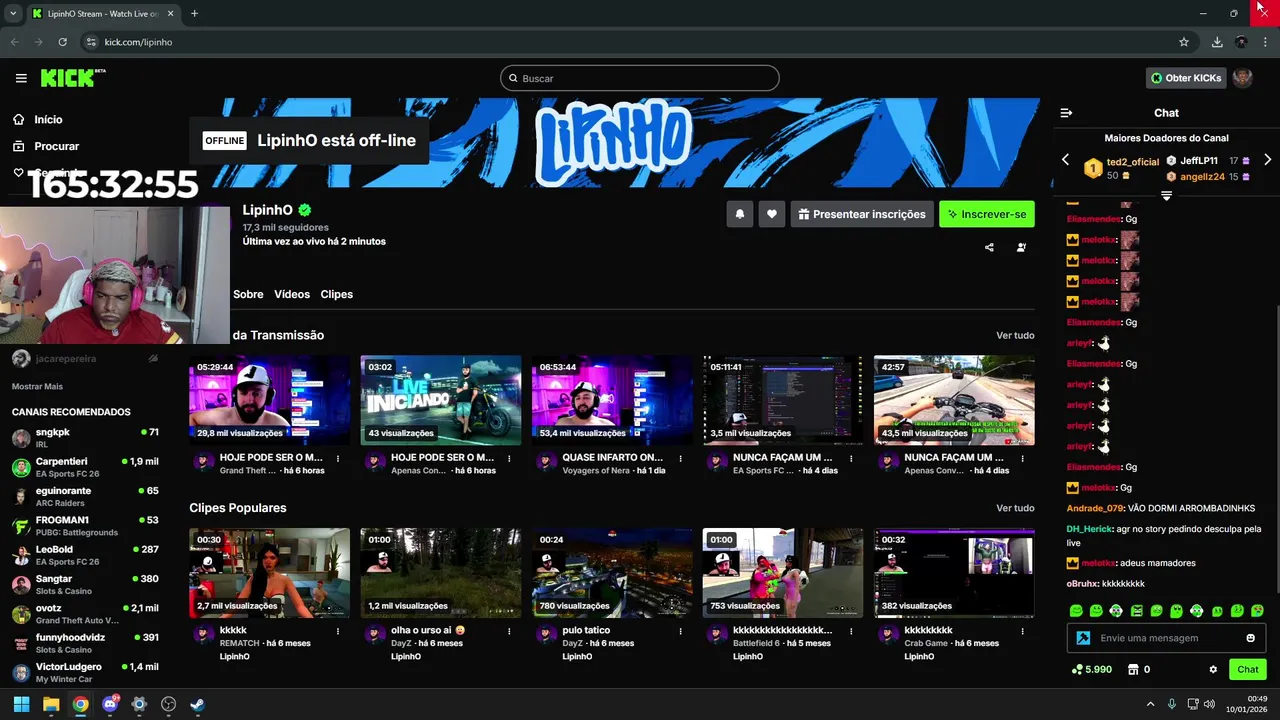Open the chat shop icon
1280x720 pixels.
(x=1133, y=670)
